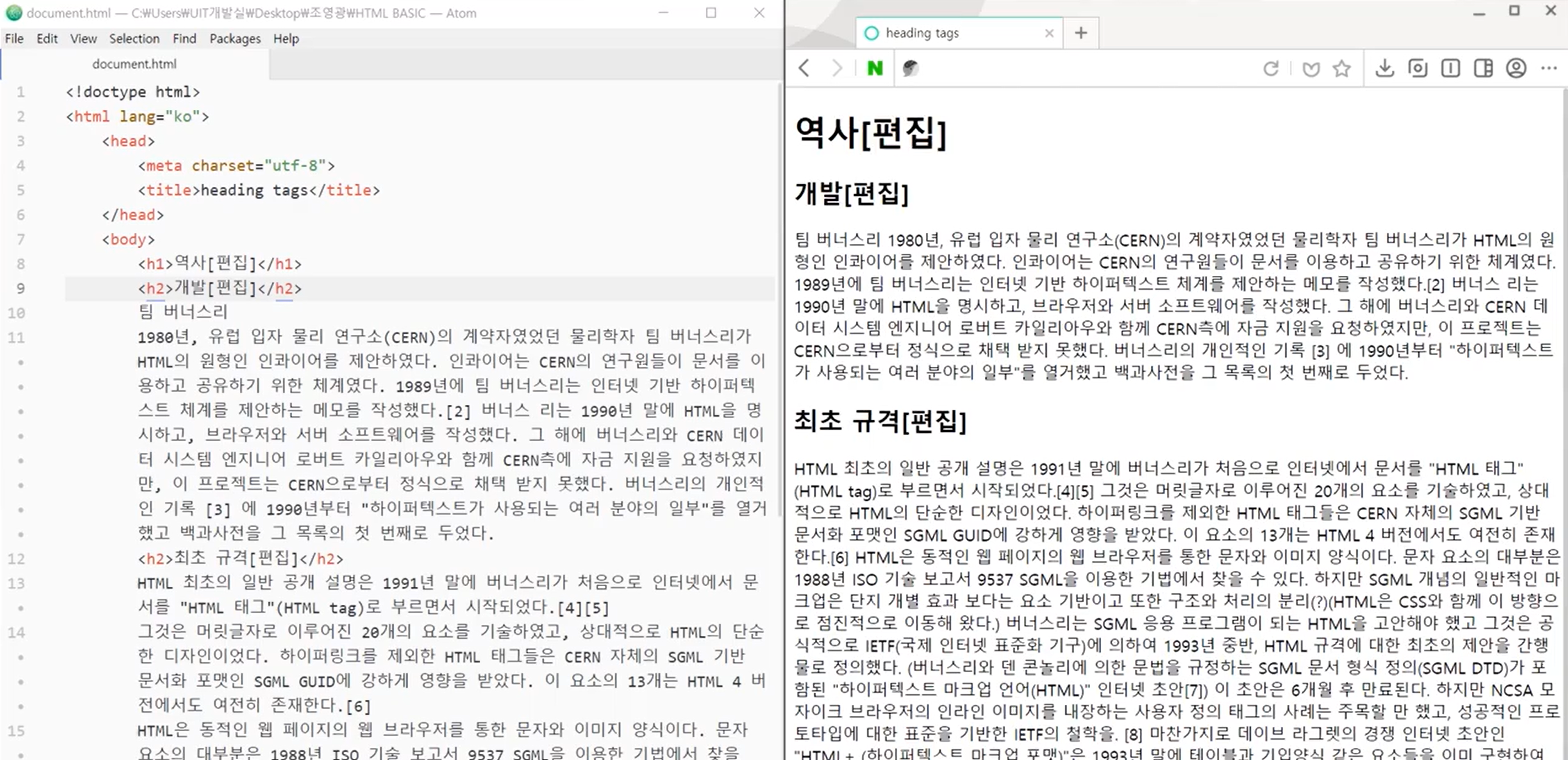Open the user profile icon
The width and height of the screenshot is (1568, 760).
(x=1516, y=68)
